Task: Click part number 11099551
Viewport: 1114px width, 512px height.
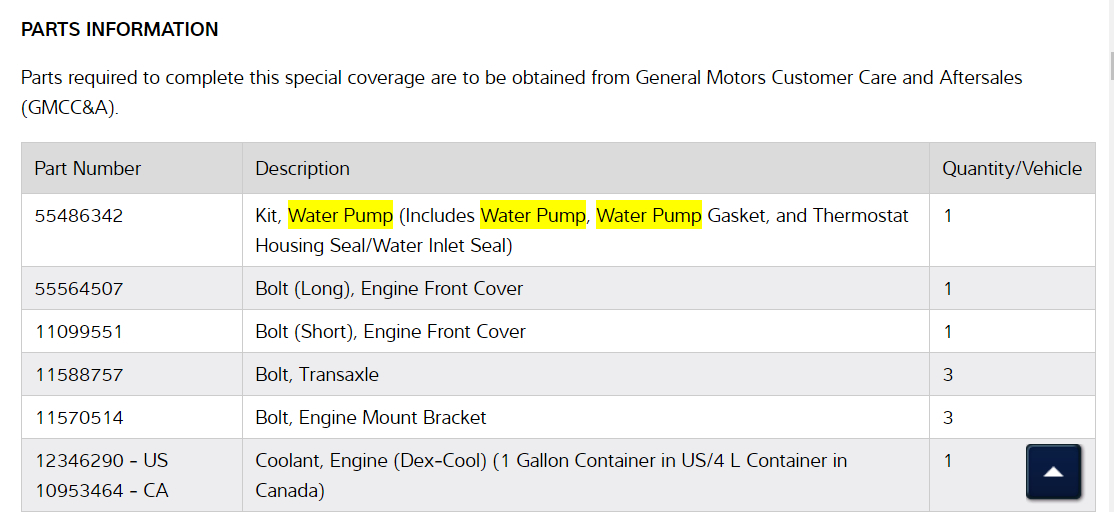Action: click(x=79, y=331)
